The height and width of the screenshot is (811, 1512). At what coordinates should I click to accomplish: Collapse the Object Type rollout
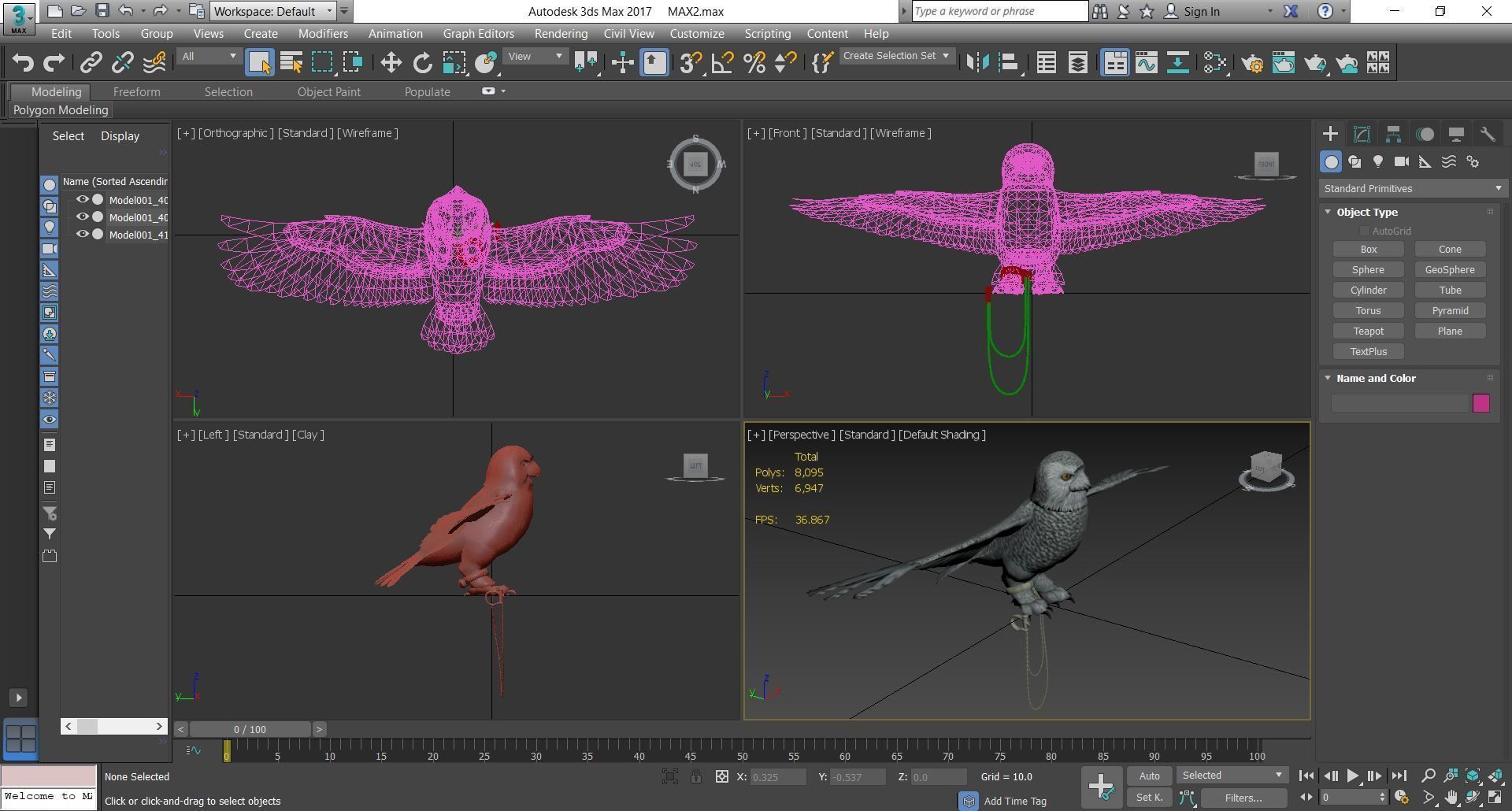click(x=1328, y=212)
